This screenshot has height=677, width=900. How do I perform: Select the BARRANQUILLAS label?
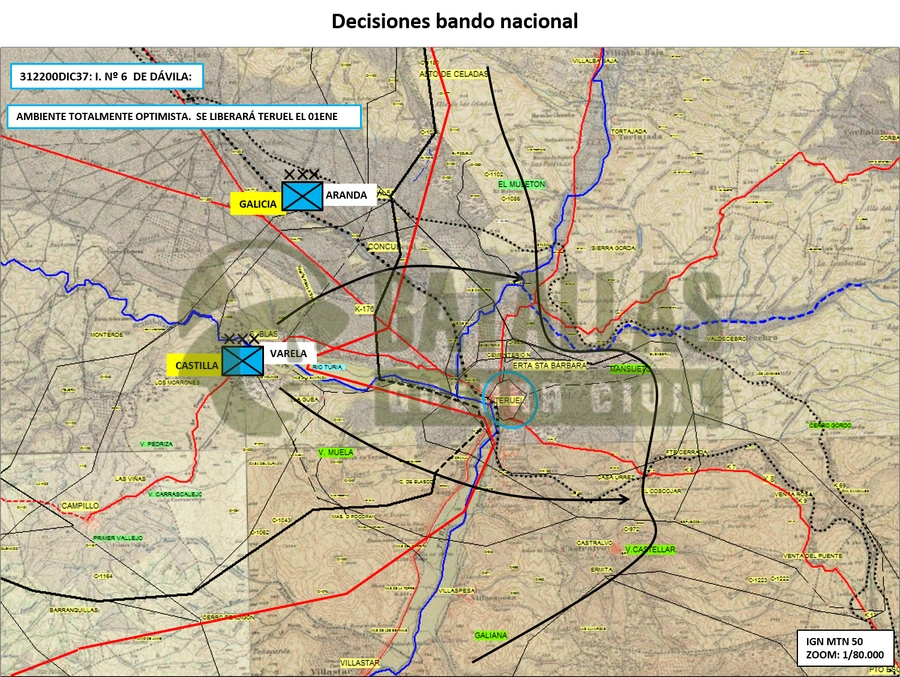tap(74, 610)
